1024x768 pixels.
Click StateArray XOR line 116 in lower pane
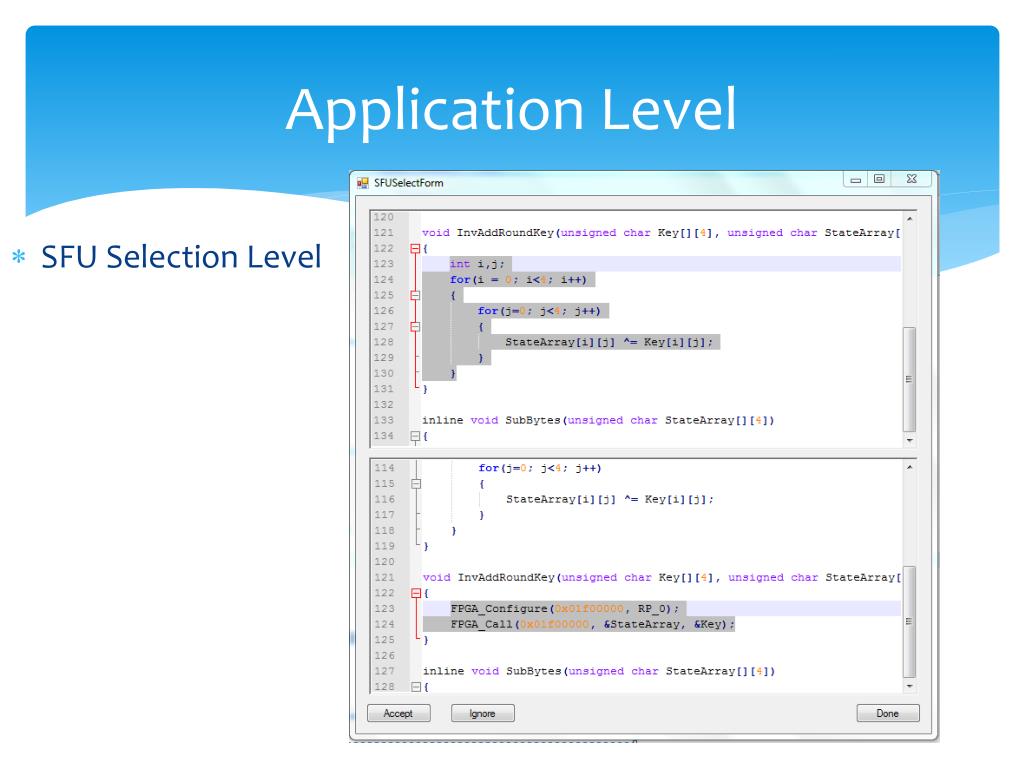pos(610,500)
